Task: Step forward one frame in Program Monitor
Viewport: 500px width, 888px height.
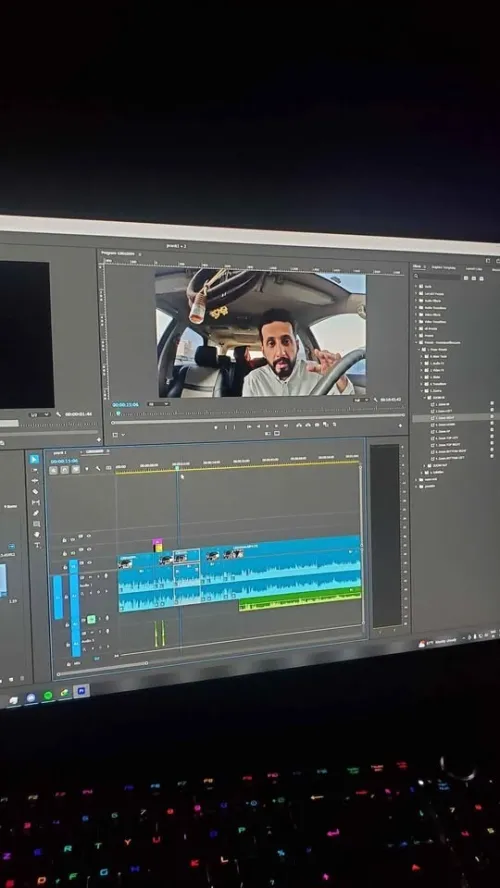Action: (276, 426)
